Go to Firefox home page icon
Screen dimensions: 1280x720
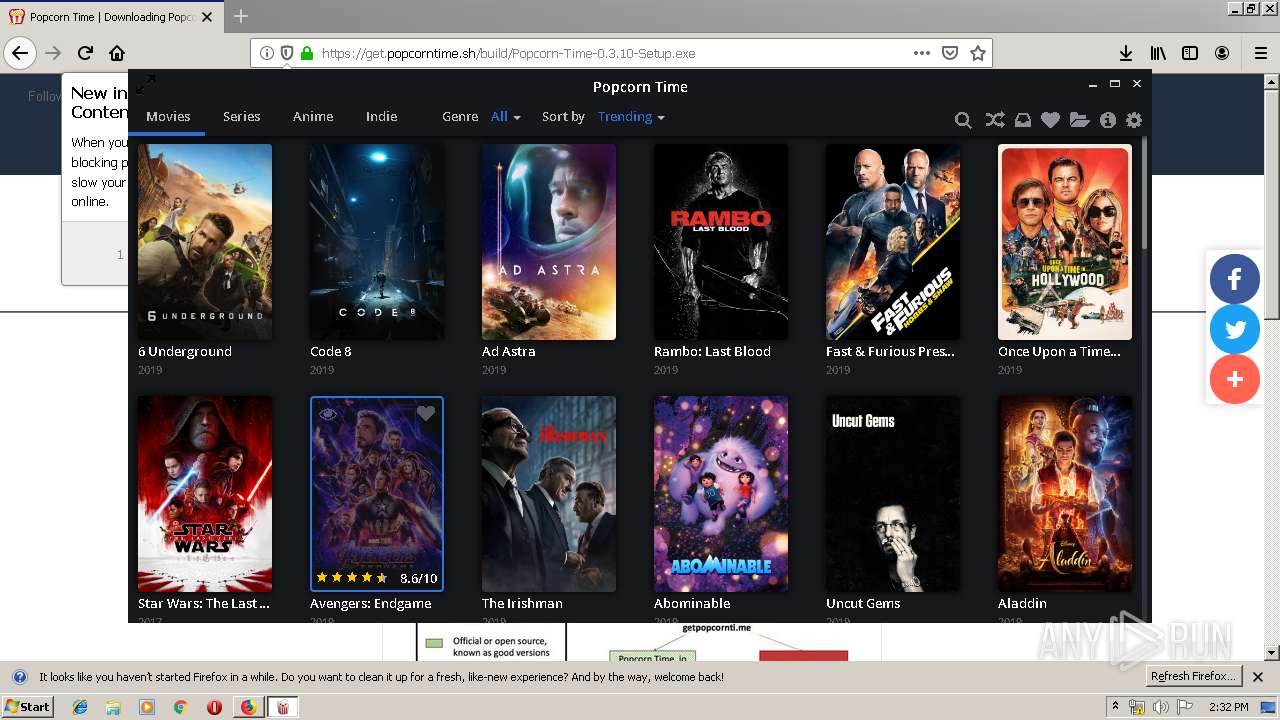tap(117, 53)
